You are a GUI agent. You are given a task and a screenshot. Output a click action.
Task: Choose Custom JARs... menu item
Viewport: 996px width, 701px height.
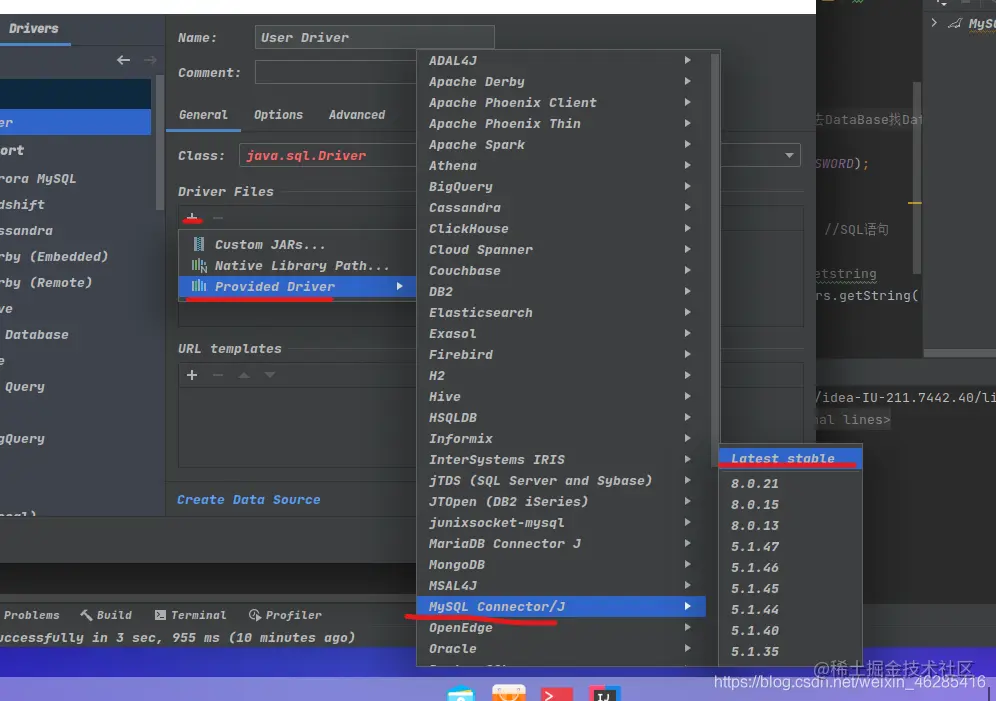pos(297,244)
